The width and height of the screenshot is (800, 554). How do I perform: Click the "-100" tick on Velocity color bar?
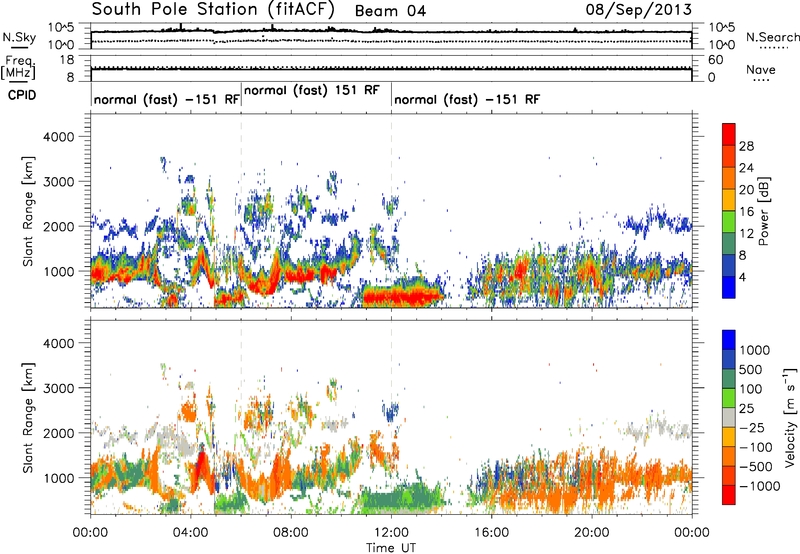tap(755, 447)
